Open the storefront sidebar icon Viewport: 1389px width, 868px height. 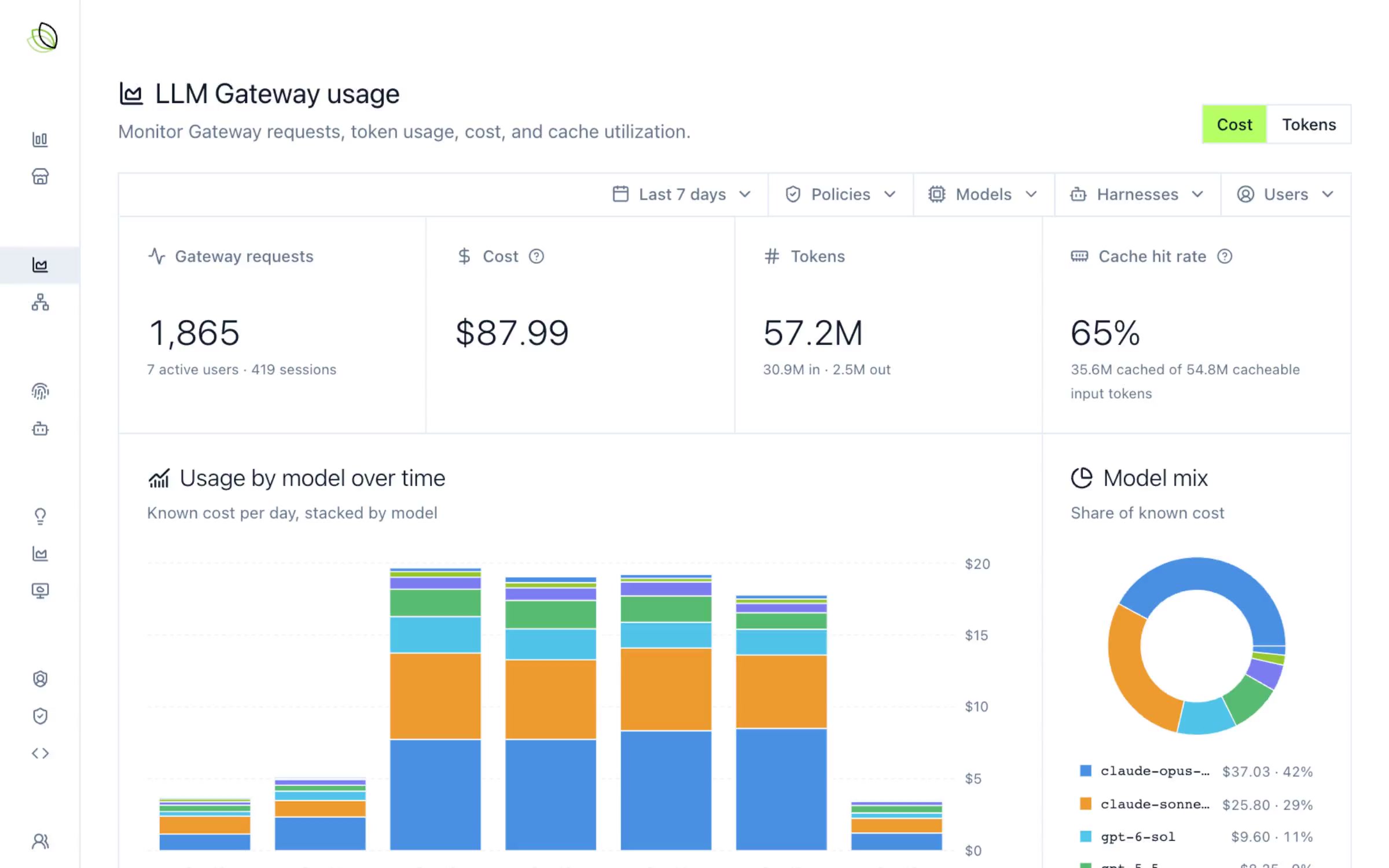point(40,176)
